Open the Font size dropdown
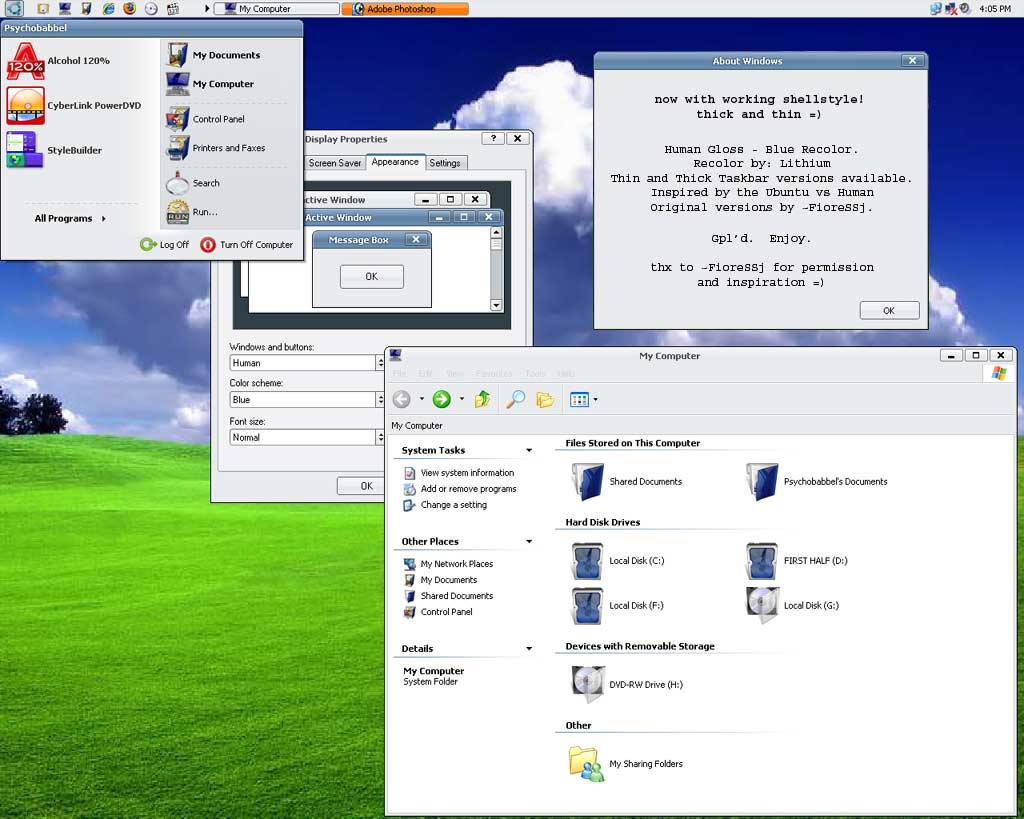This screenshot has height=819, width=1024. pyautogui.click(x=380, y=437)
